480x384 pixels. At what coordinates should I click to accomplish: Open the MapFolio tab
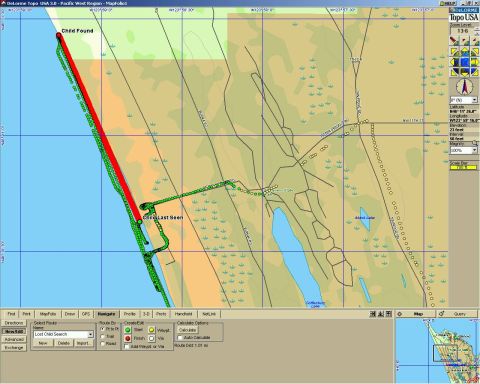click(48, 314)
